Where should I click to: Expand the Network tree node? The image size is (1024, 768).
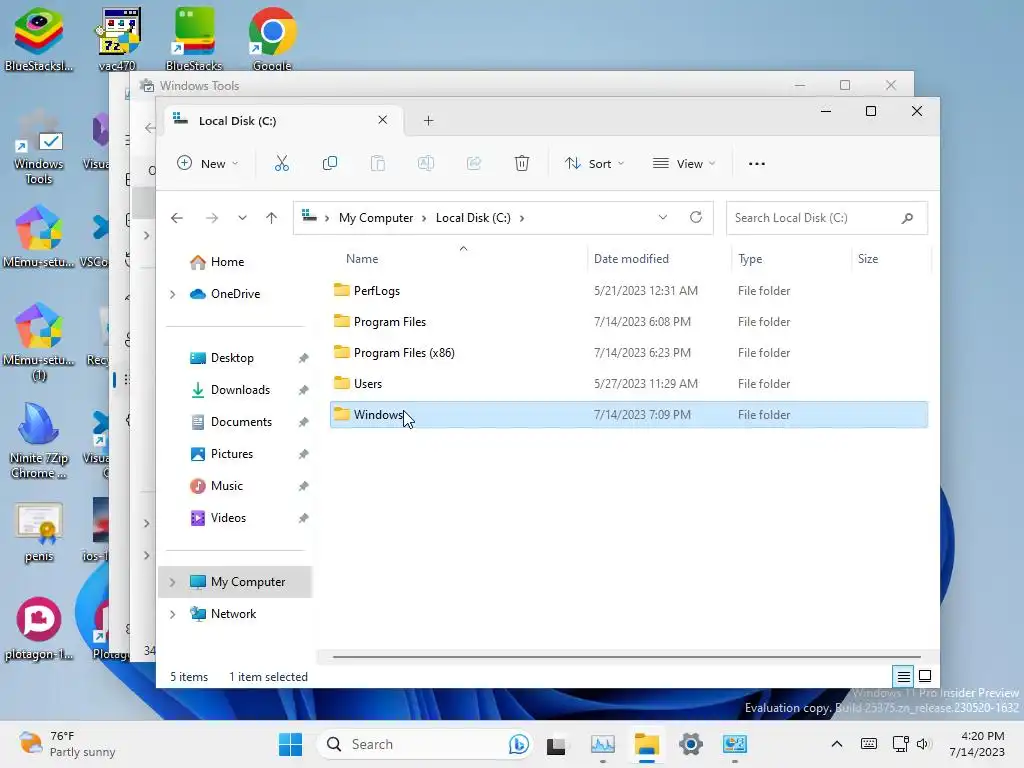172,615
